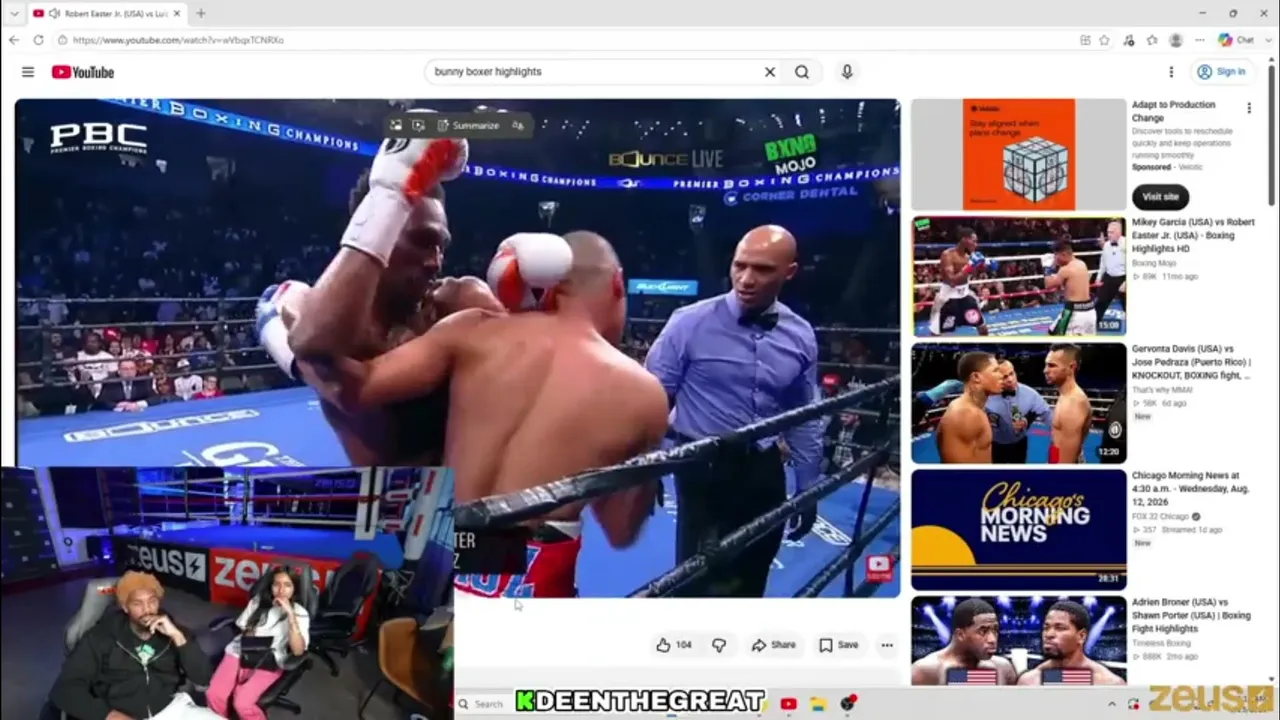Image resolution: width=1280 pixels, height=720 pixels.
Task: Close the Robert Easter Jr. tab
Action: 178,13
